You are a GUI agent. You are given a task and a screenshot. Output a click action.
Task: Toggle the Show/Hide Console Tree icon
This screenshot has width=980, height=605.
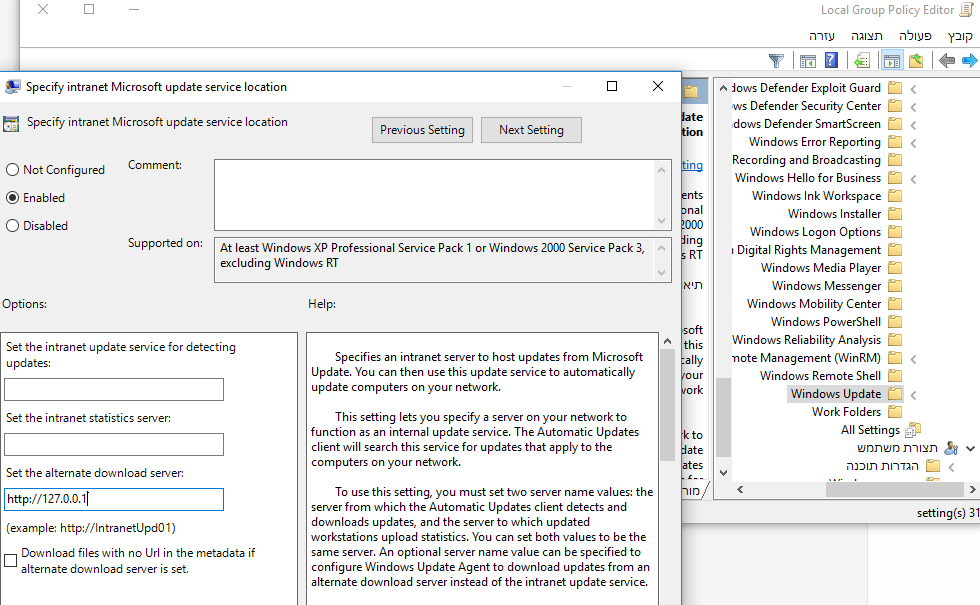(892, 61)
